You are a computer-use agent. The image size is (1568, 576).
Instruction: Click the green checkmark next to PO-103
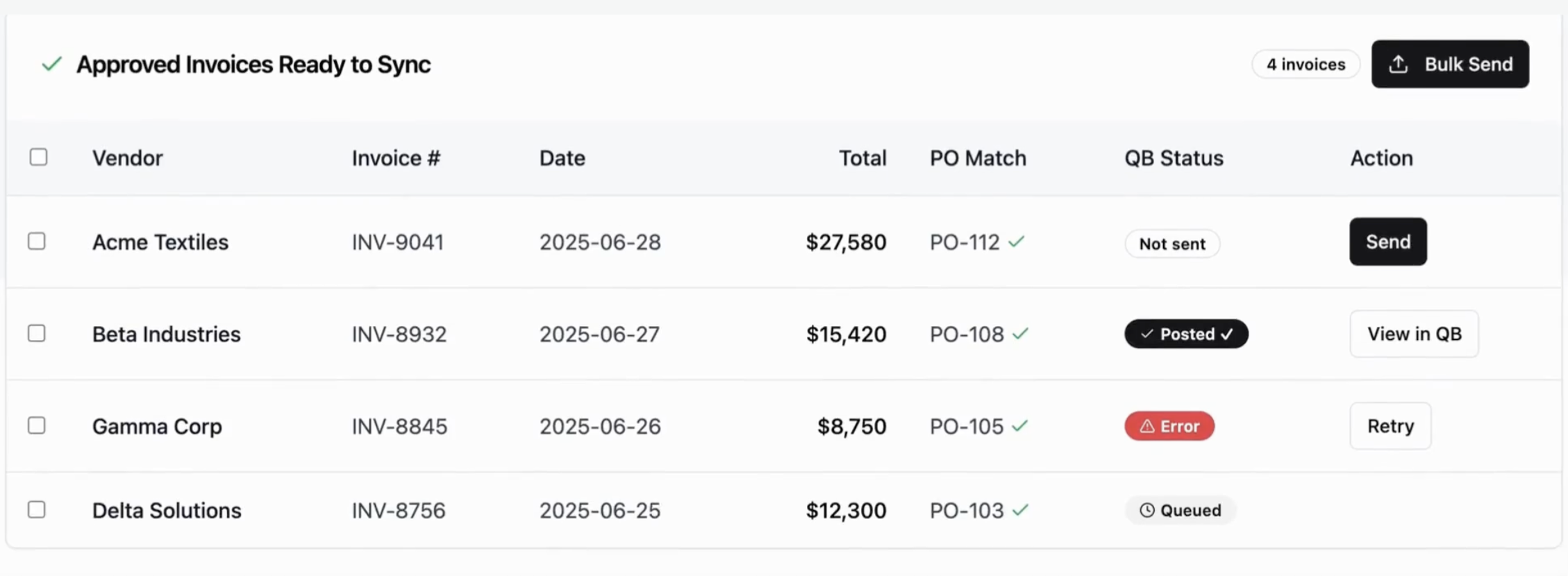[1020, 511]
